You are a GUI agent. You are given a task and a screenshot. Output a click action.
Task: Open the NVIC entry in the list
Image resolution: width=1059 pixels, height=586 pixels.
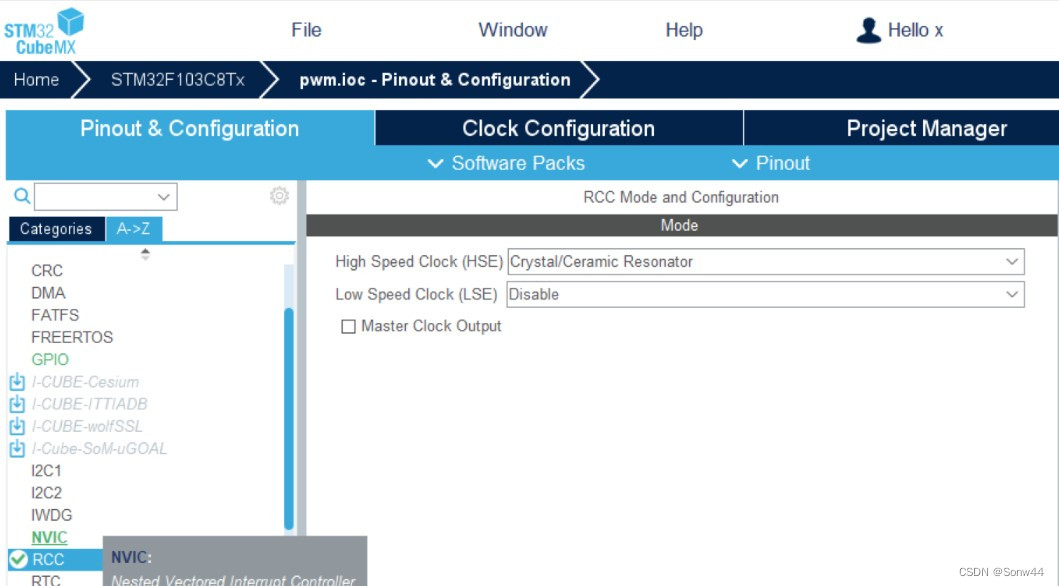[x=49, y=537]
